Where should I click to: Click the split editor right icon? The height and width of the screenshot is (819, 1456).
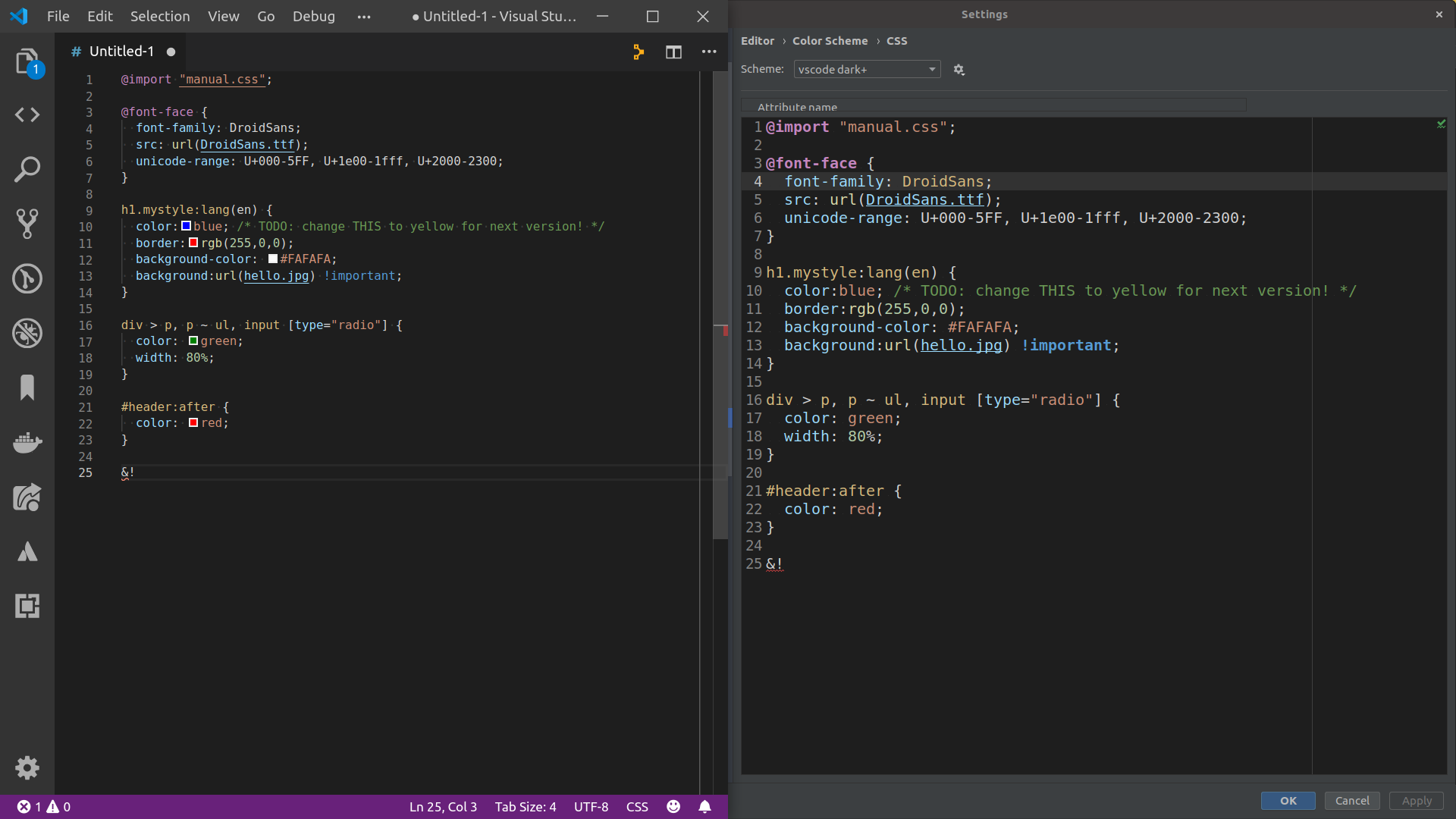coord(673,52)
